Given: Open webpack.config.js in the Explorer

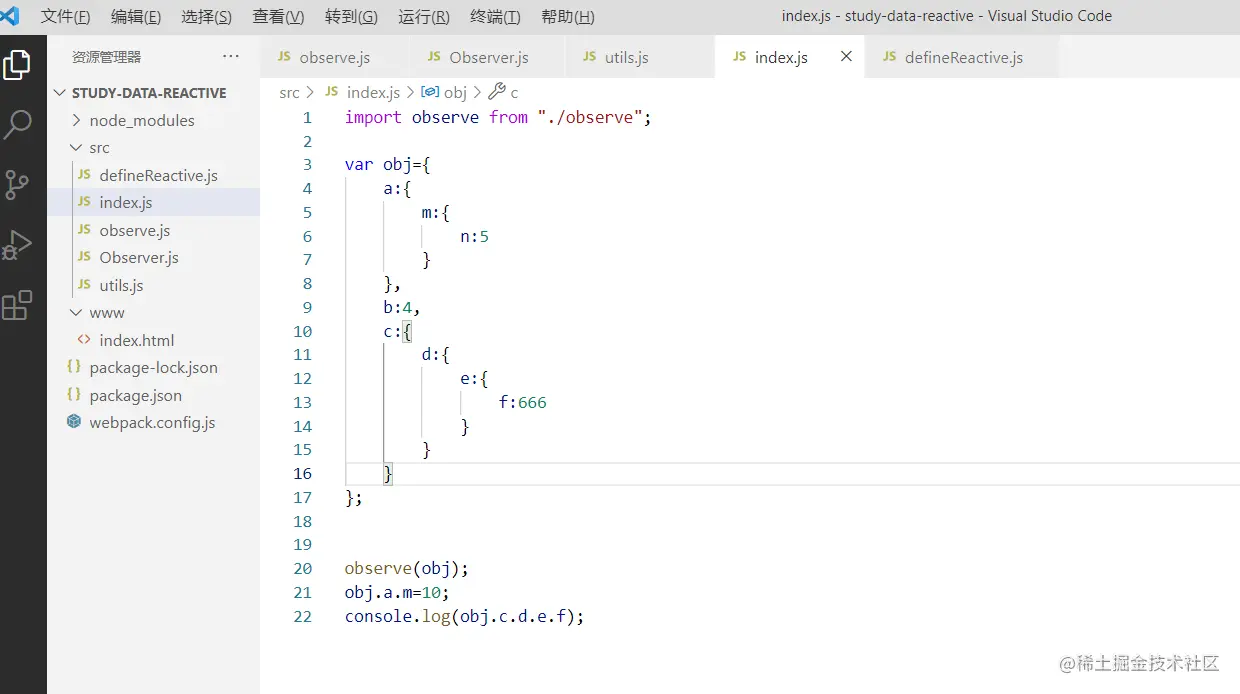Looking at the screenshot, I should 152,422.
